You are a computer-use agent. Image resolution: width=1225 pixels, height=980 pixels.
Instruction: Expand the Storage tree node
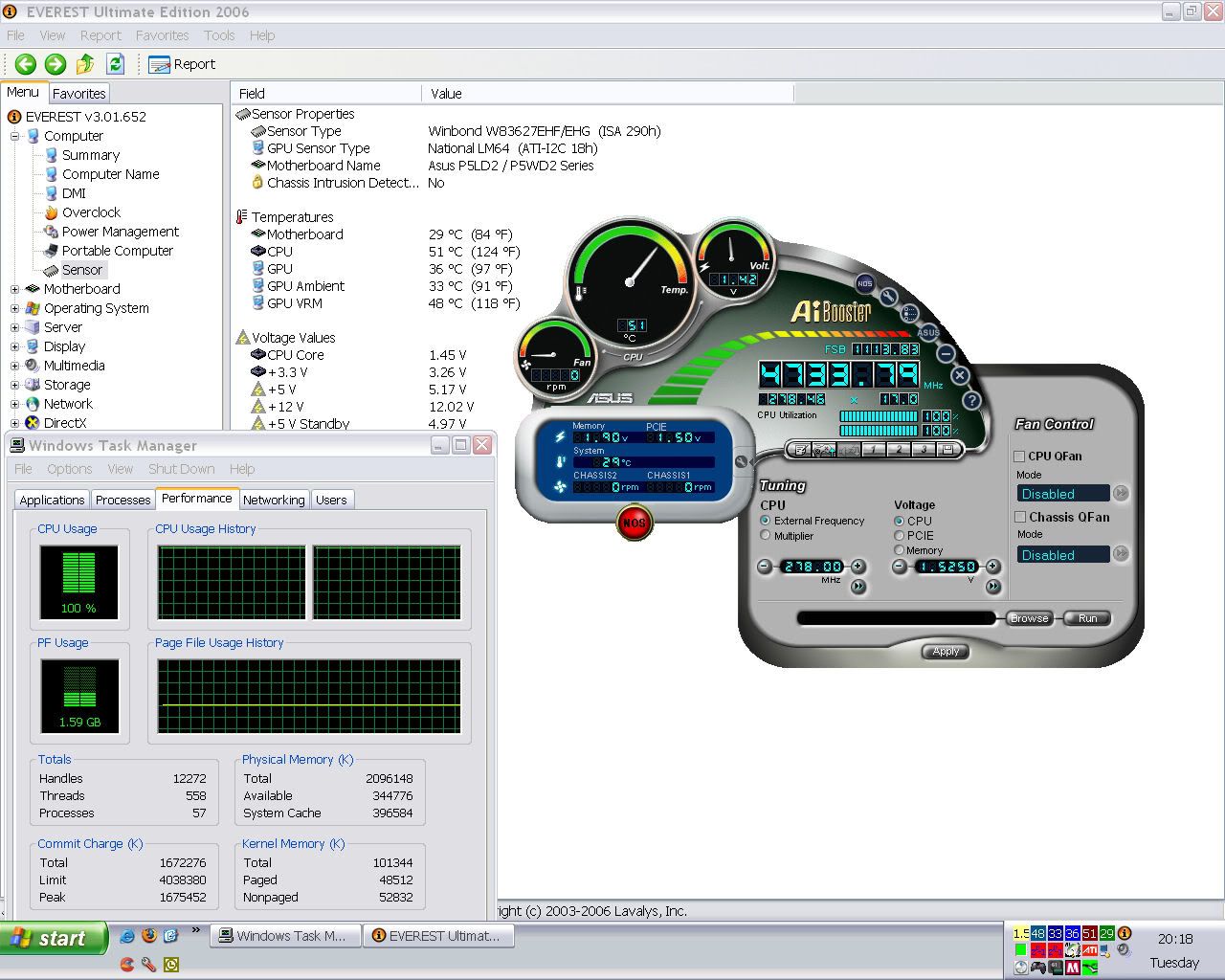pyautogui.click(x=15, y=385)
